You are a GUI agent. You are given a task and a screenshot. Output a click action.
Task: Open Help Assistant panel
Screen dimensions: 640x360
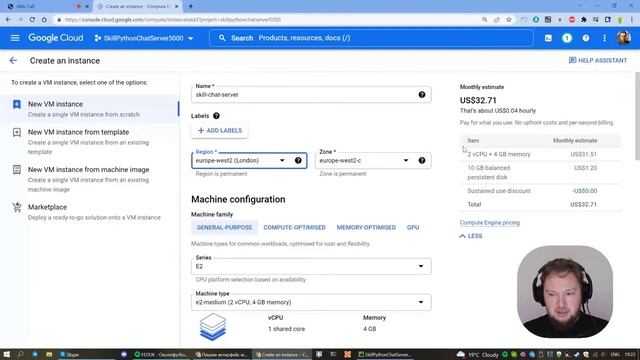598,60
